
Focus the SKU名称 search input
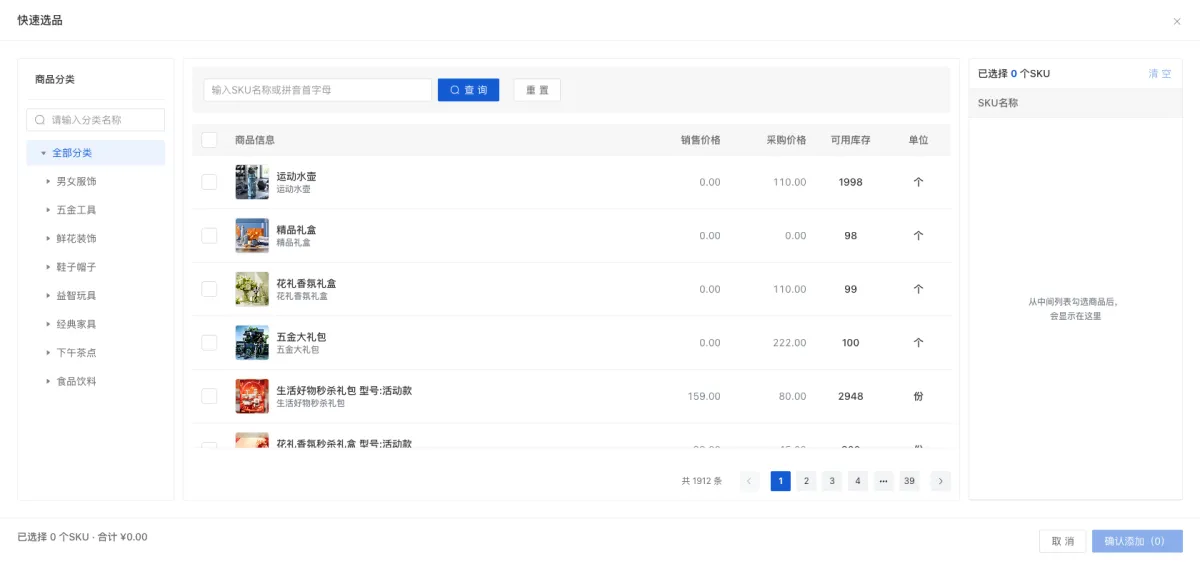pyautogui.click(x=318, y=90)
